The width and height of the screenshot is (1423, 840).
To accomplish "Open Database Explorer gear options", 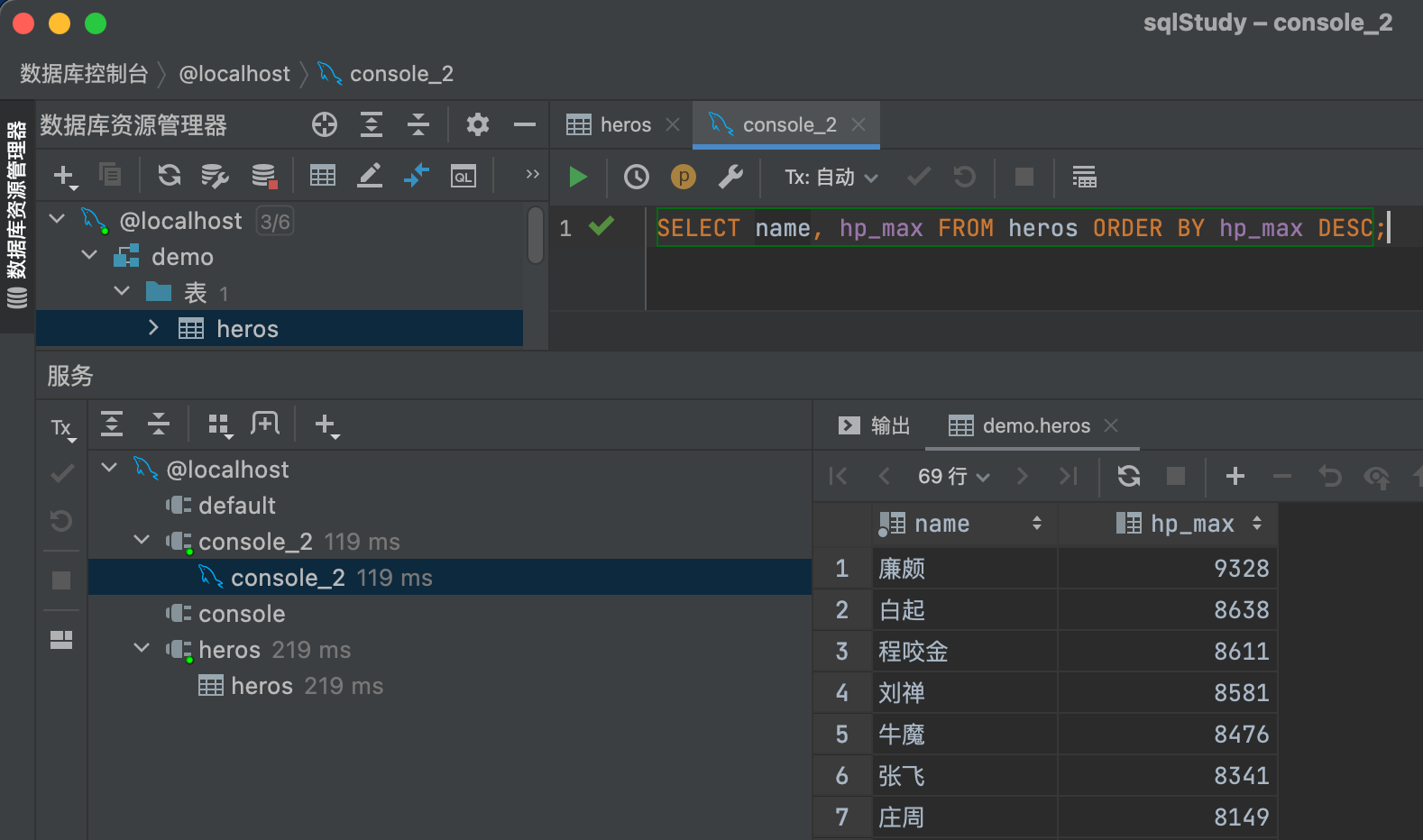I will point(478,124).
